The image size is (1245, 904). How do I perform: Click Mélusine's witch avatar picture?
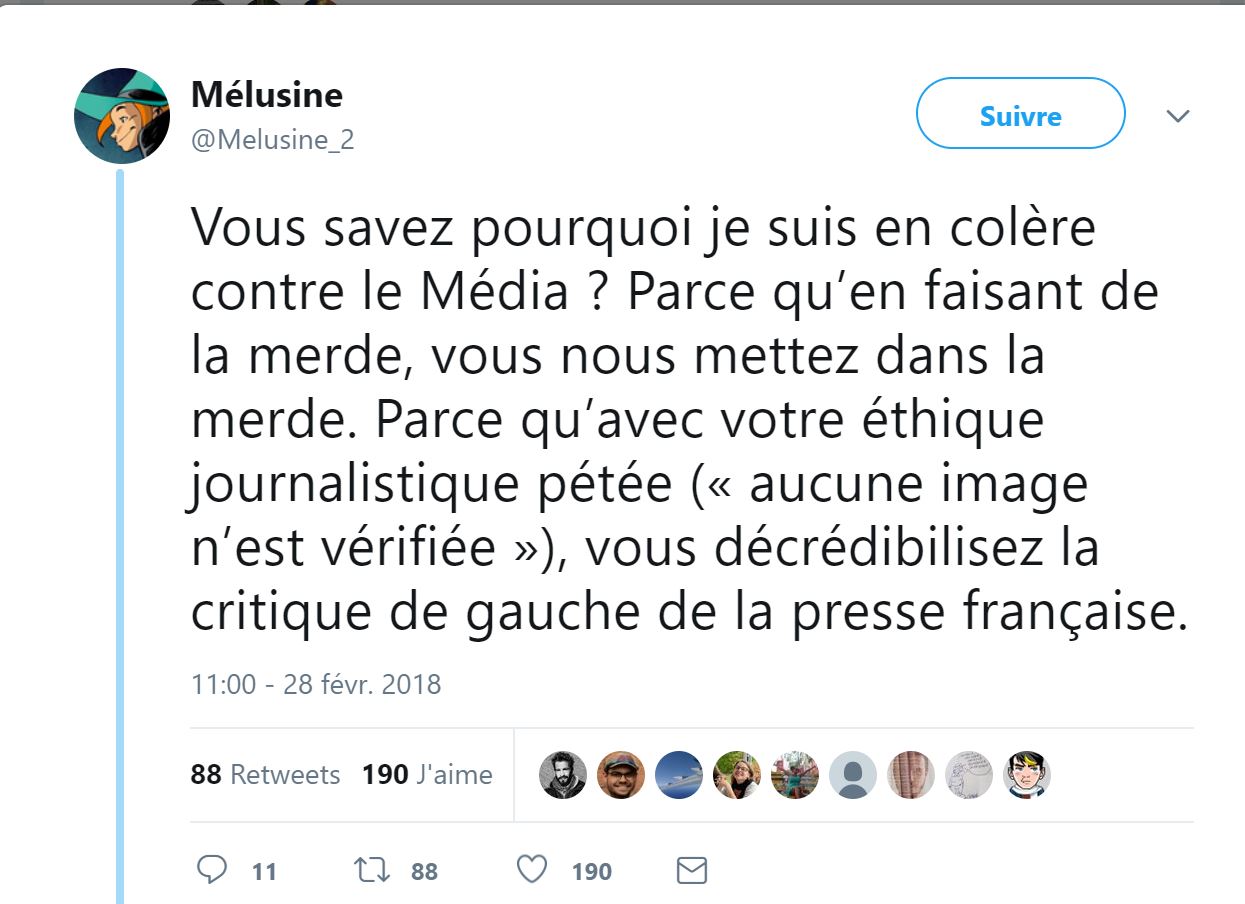124,113
